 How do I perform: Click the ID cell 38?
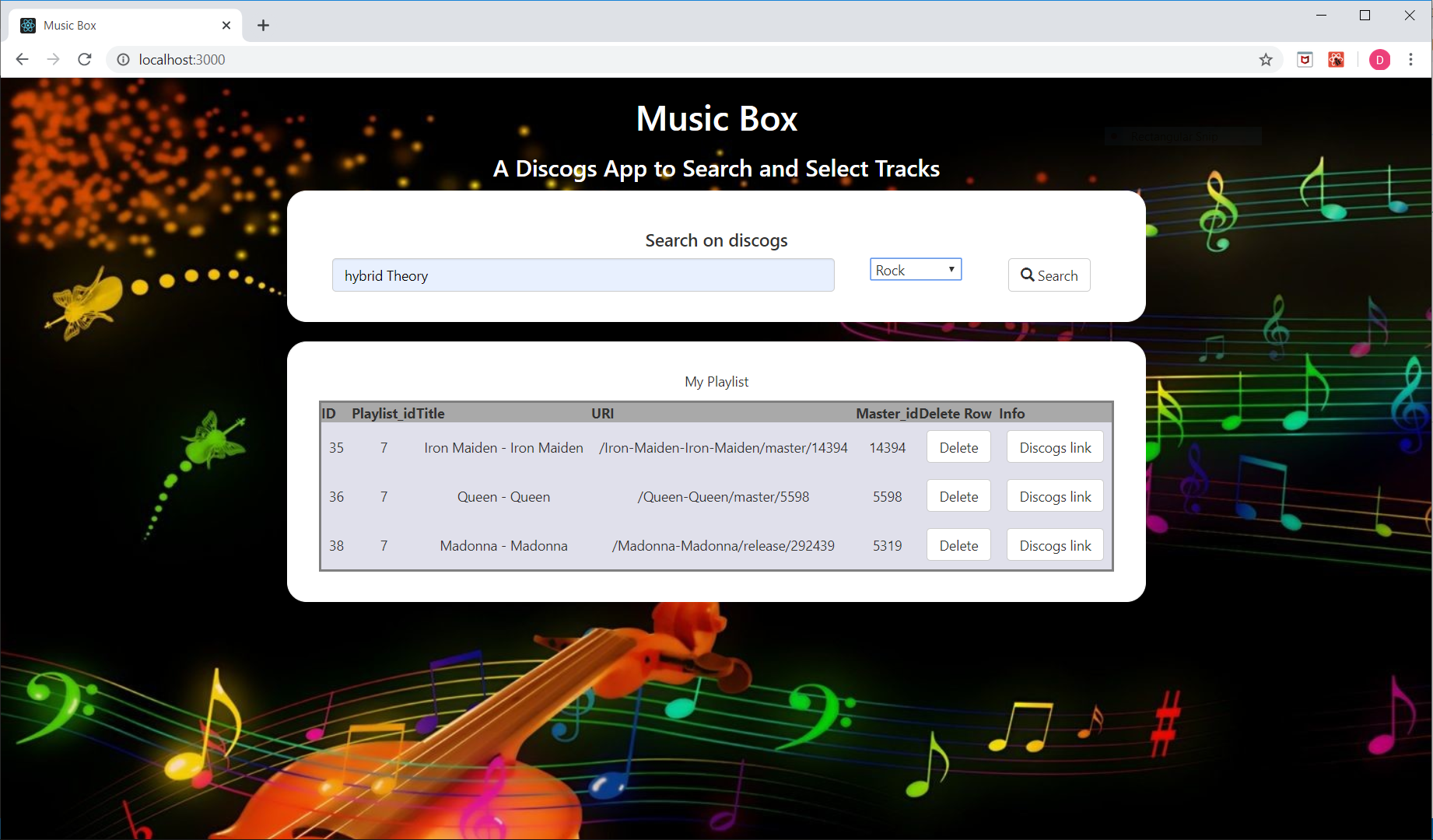pyautogui.click(x=336, y=546)
